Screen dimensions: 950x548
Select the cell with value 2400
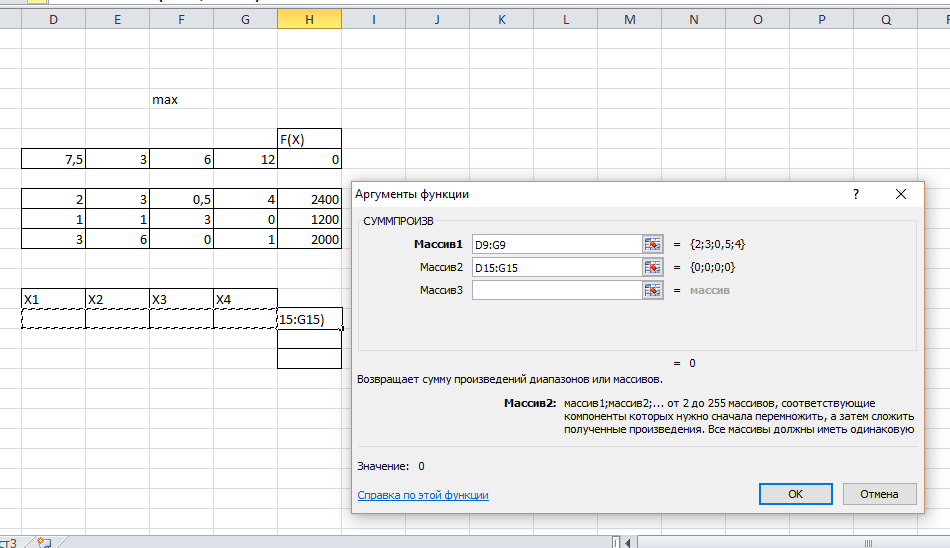coord(310,199)
